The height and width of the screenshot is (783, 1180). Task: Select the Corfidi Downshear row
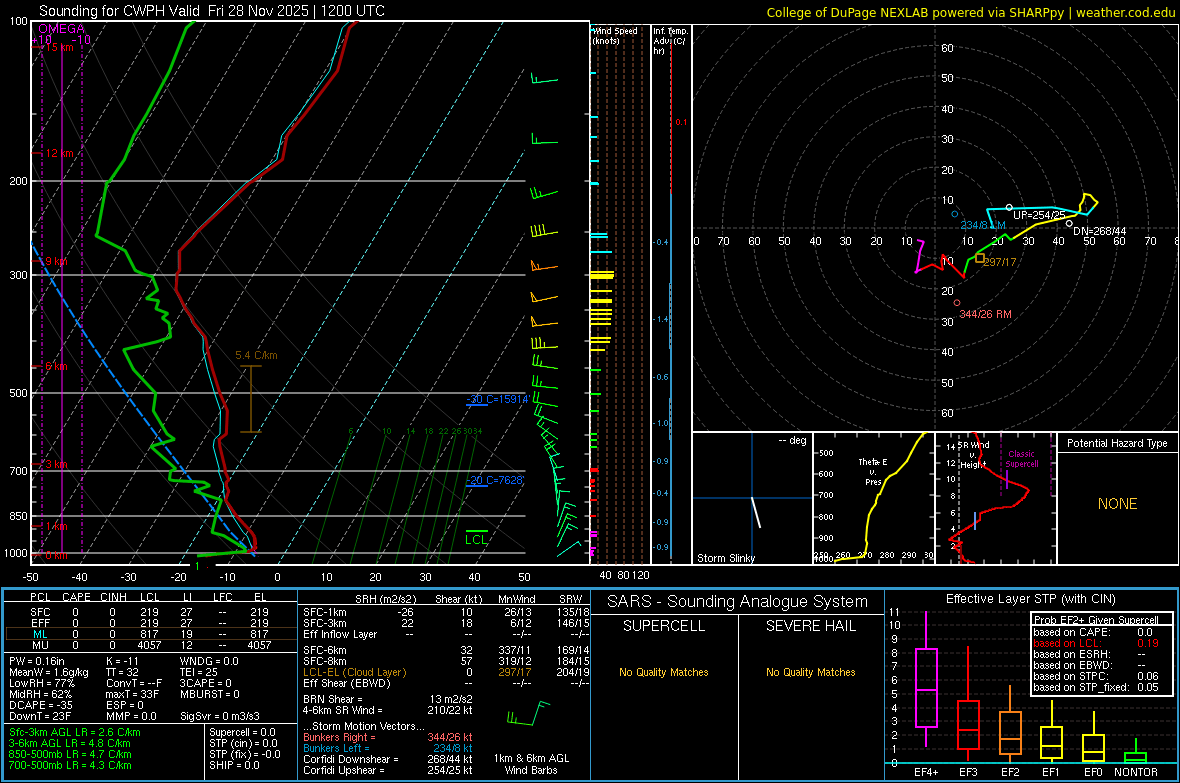click(388, 759)
